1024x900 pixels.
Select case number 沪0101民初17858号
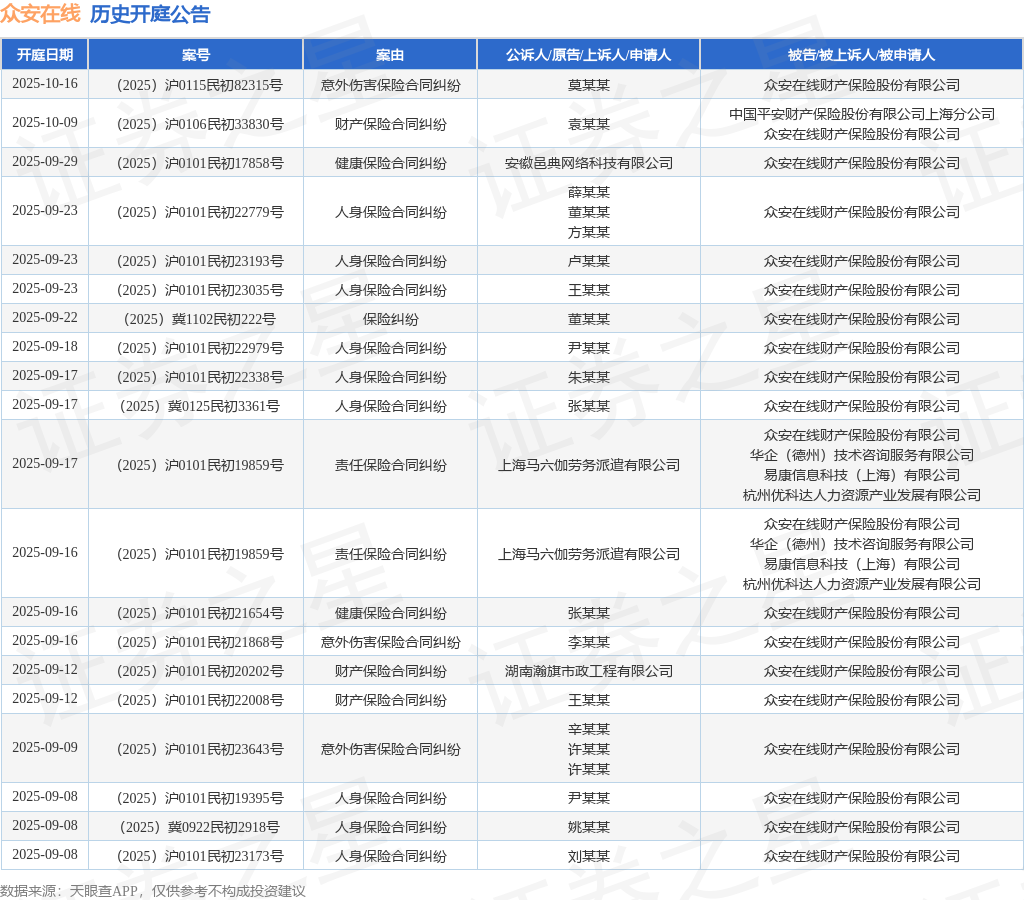(x=200, y=163)
